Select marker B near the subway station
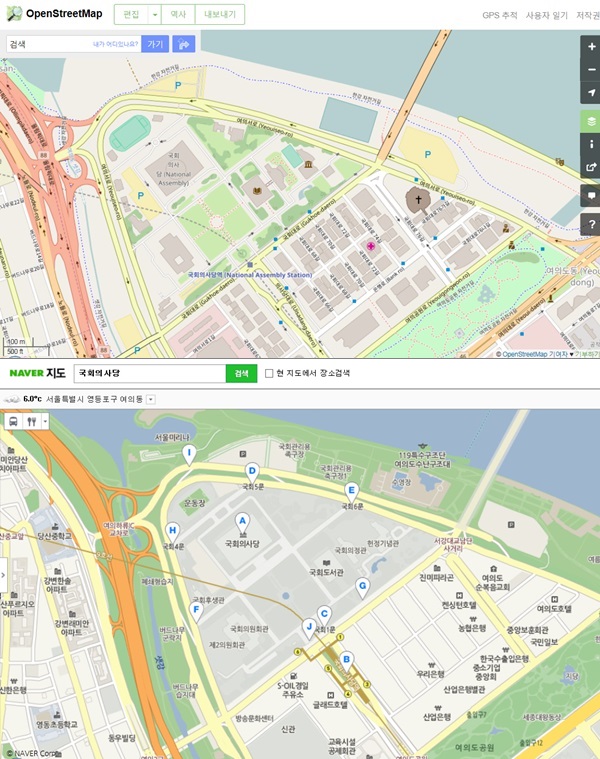The width and height of the screenshot is (600, 759). coord(346,663)
